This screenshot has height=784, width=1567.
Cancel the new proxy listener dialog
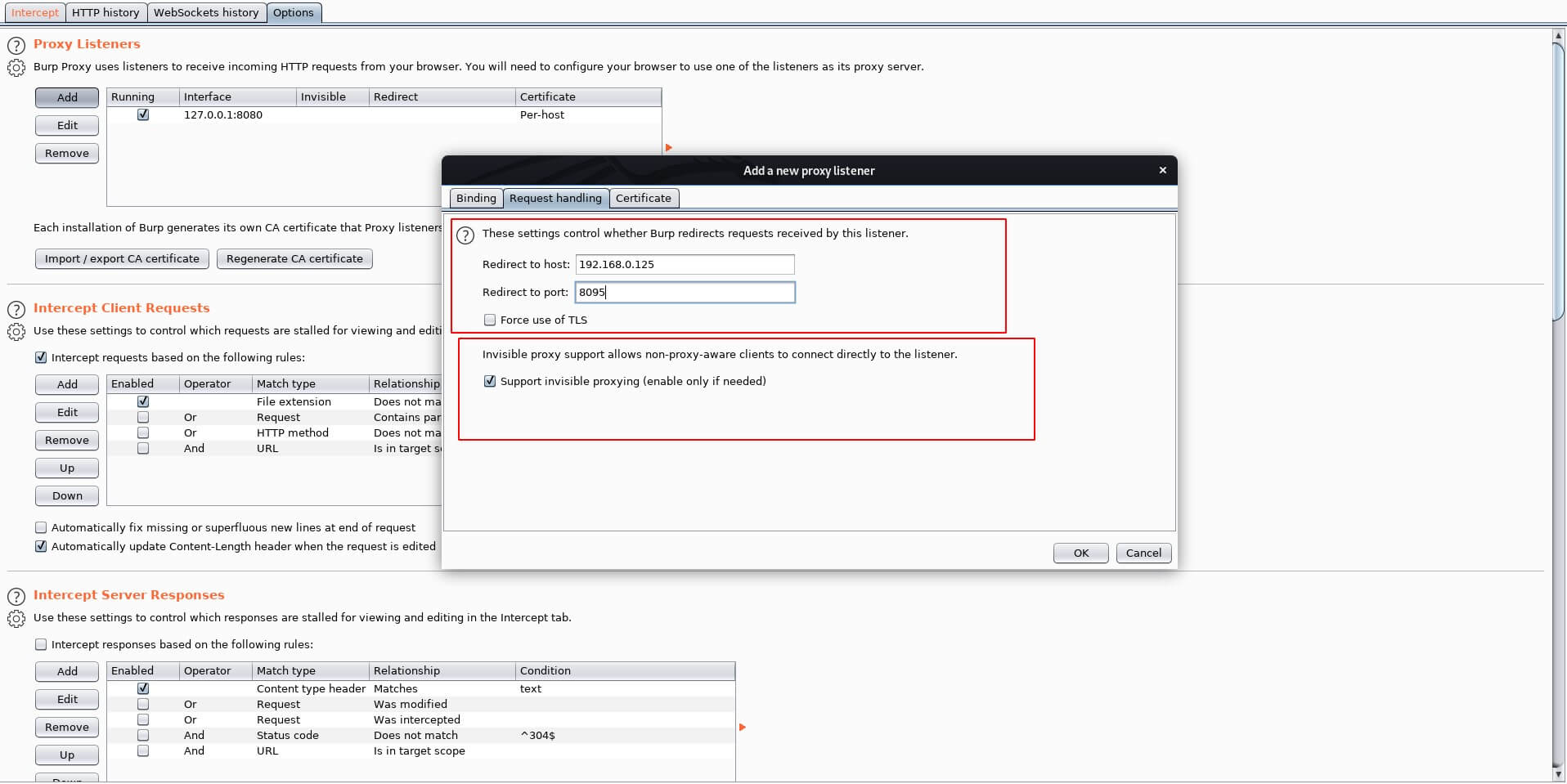pos(1143,553)
